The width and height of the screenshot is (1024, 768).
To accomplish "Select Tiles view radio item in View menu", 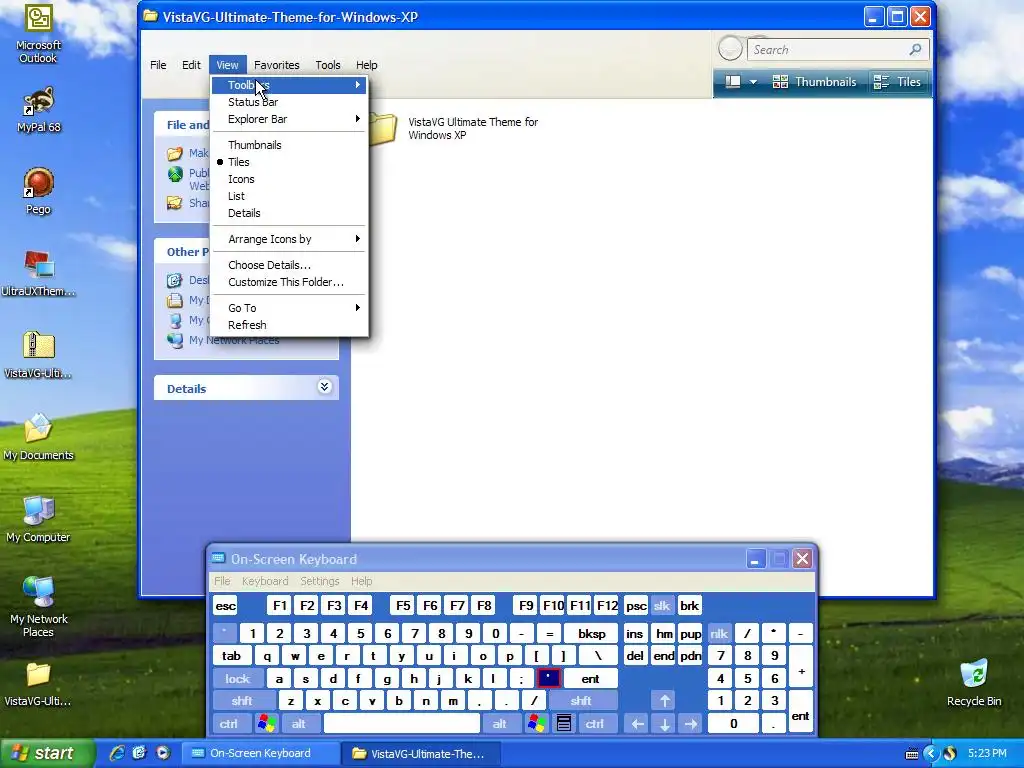I will coord(289,162).
